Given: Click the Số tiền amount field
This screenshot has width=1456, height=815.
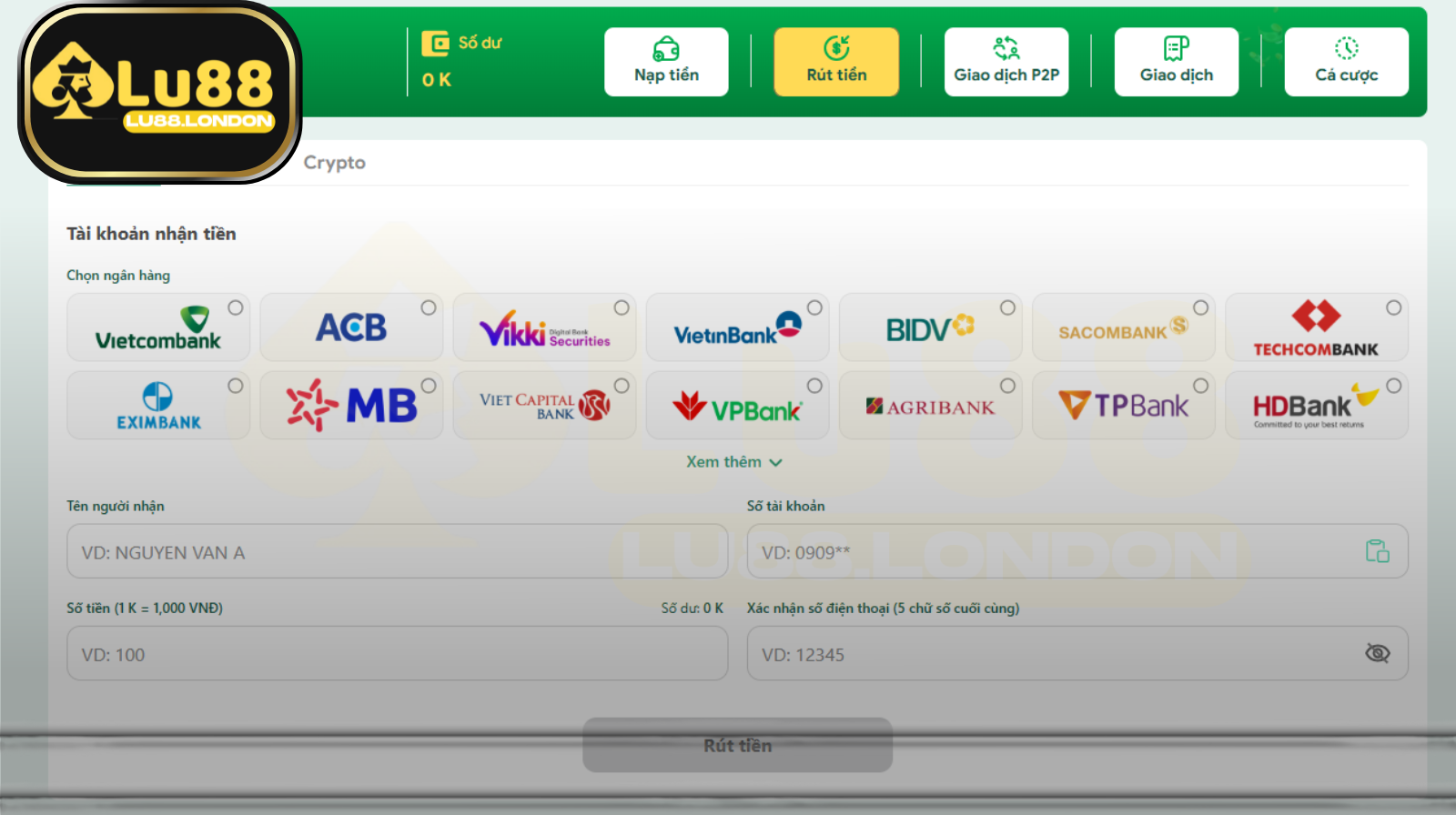Looking at the screenshot, I should click(397, 654).
